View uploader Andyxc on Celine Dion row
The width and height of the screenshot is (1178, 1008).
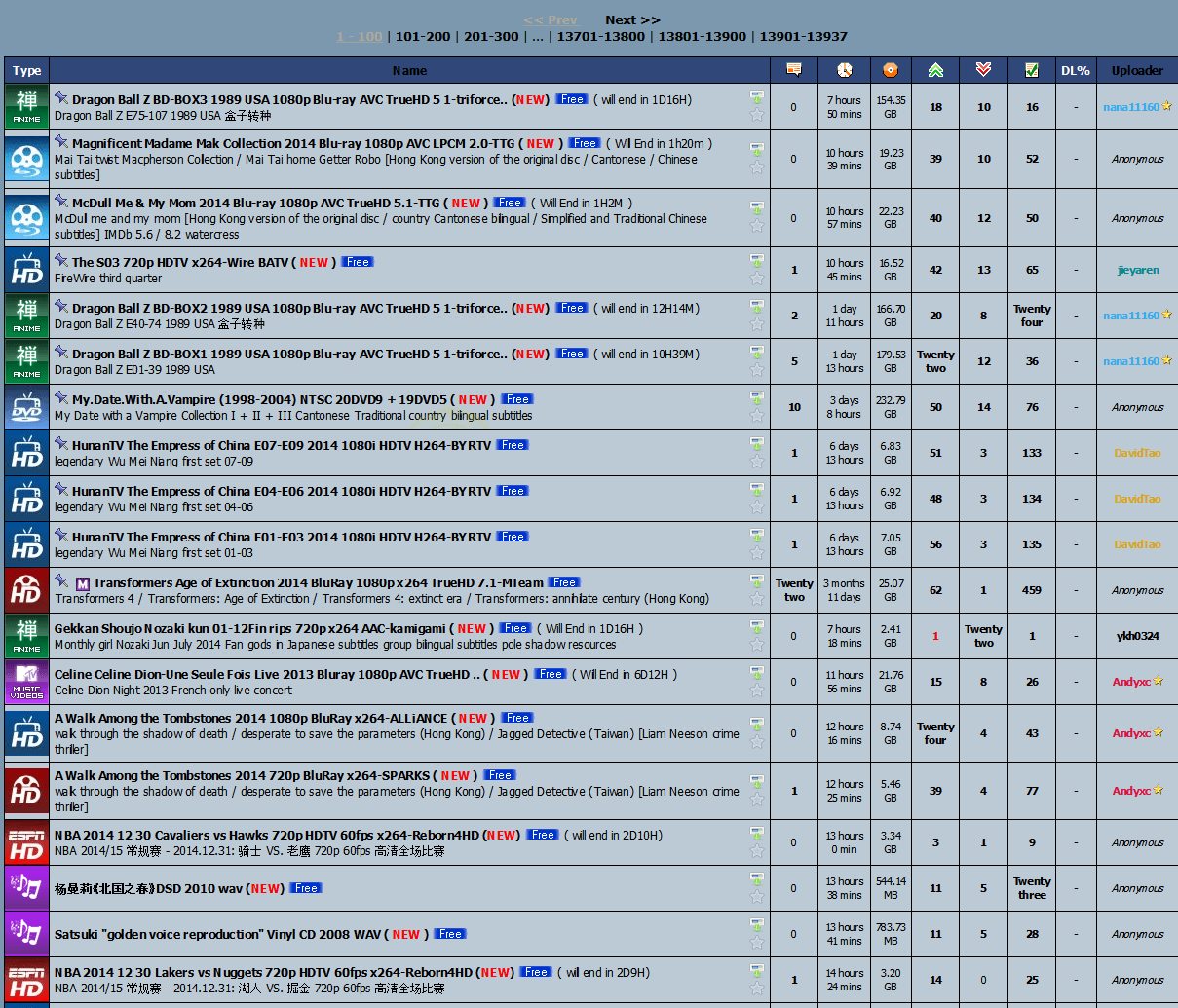1131,682
